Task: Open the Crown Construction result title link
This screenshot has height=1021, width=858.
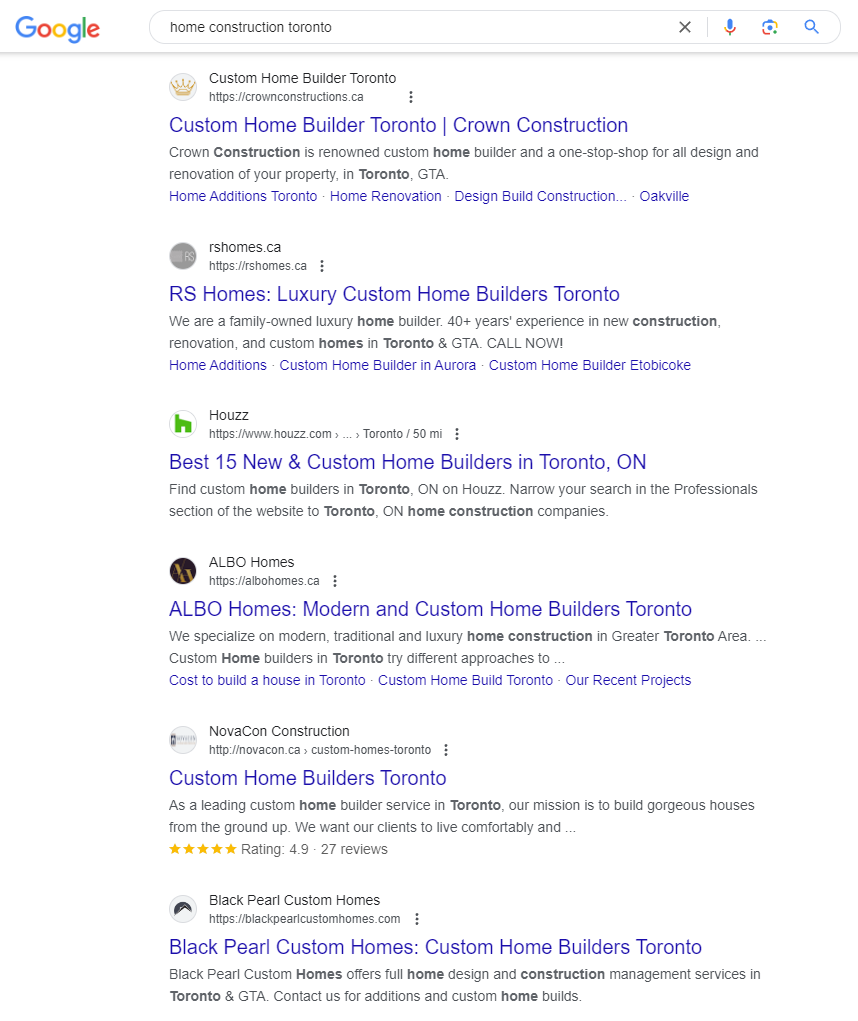Action: 398,125
